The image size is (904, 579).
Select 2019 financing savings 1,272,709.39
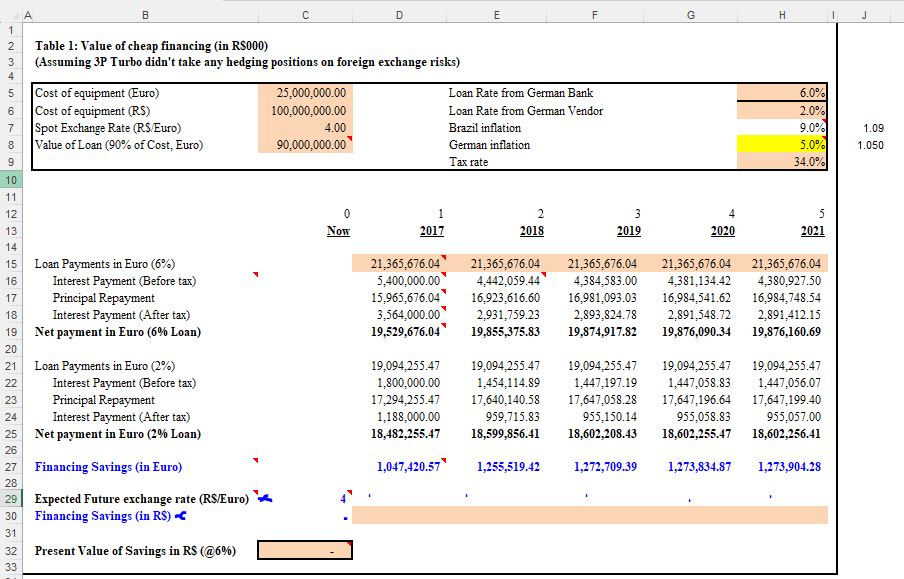point(594,467)
